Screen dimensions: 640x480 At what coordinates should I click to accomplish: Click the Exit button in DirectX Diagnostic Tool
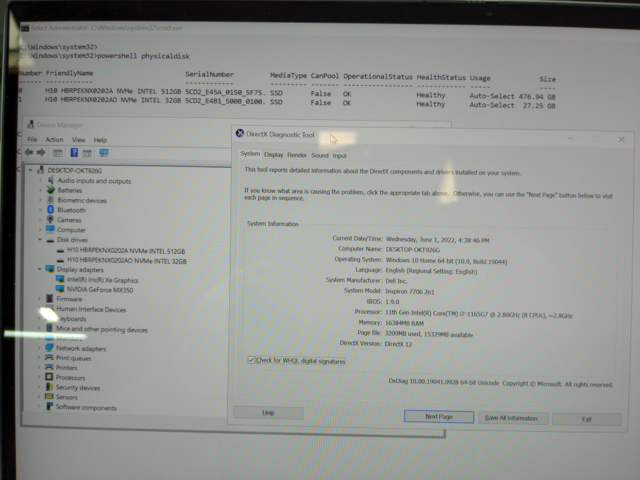(587, 418)
